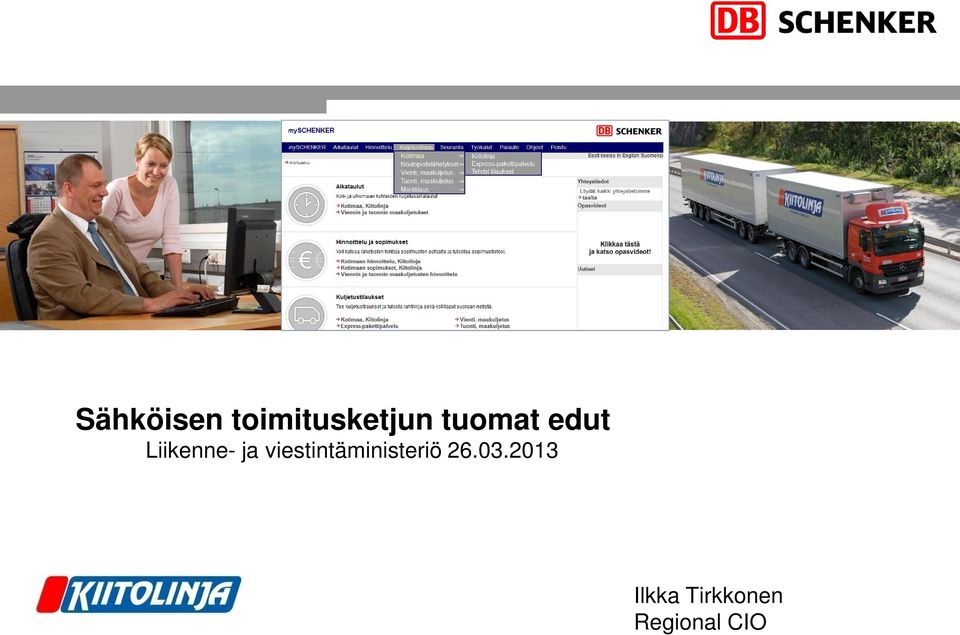Open the Kotimaan sopimukset, Kiitolinja link
The height and width of the screenshot is (635, 960).
[381, 268]
